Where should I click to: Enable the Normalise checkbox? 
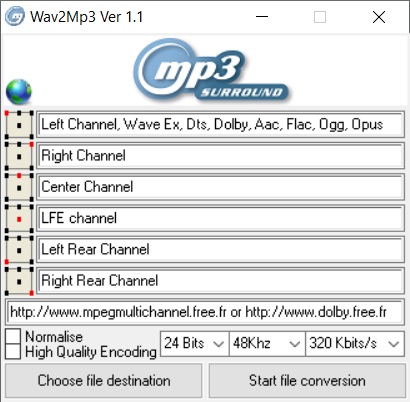pos(13,336)
